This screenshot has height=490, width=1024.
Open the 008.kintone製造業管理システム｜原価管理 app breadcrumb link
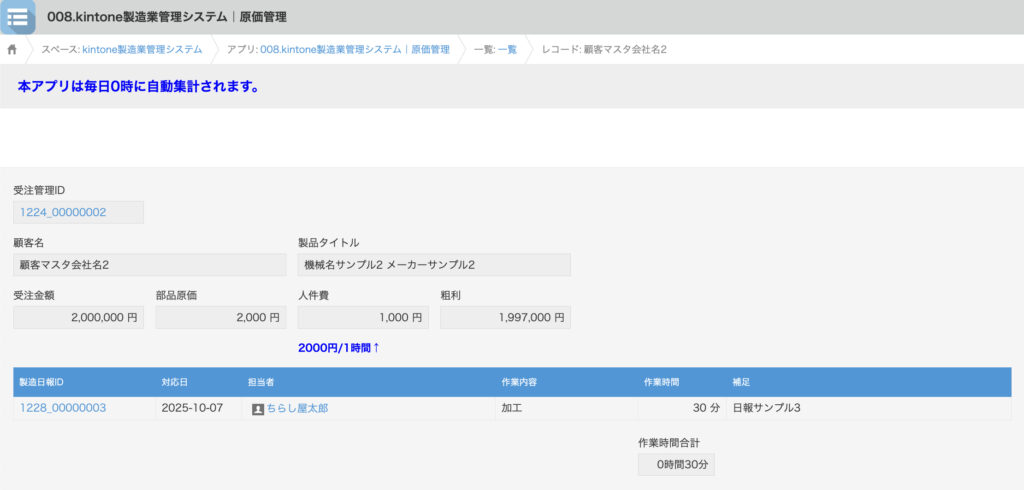(354, 49)
